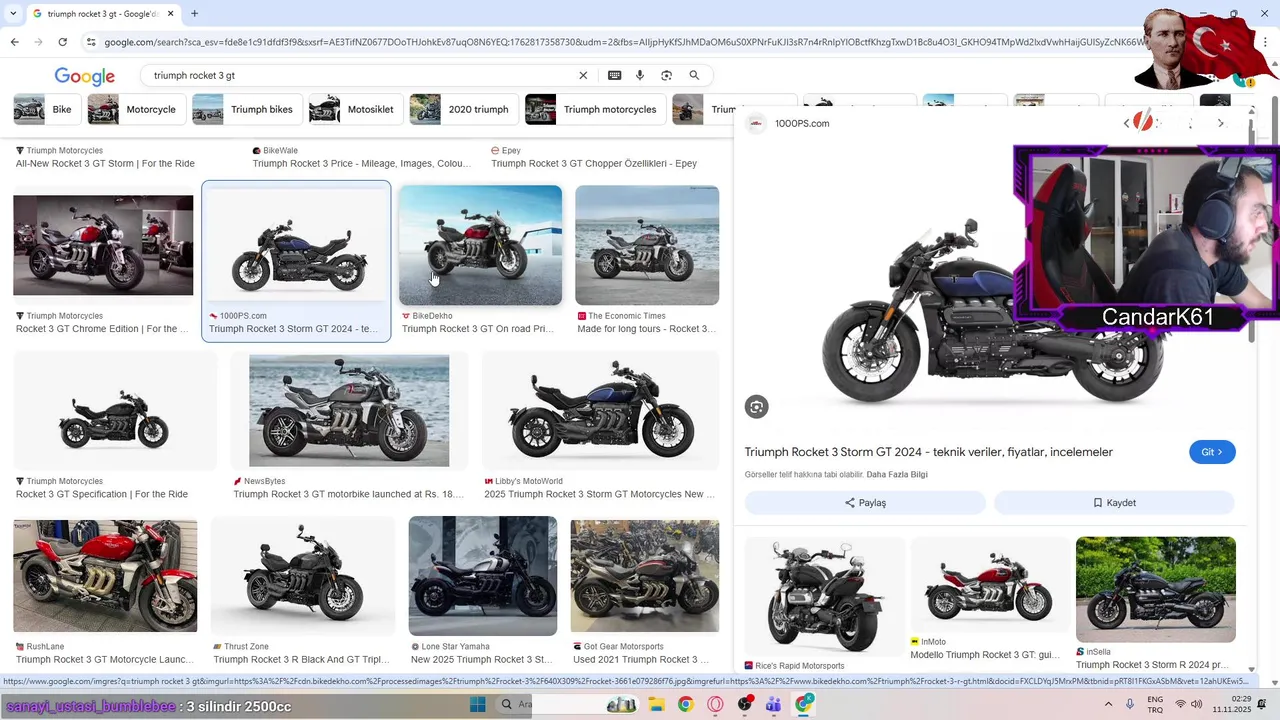Viewport: 1280px width, 720px height.
Task: Open Rice's Rapid Motorsports related image
Action: [x=824, y=596]
